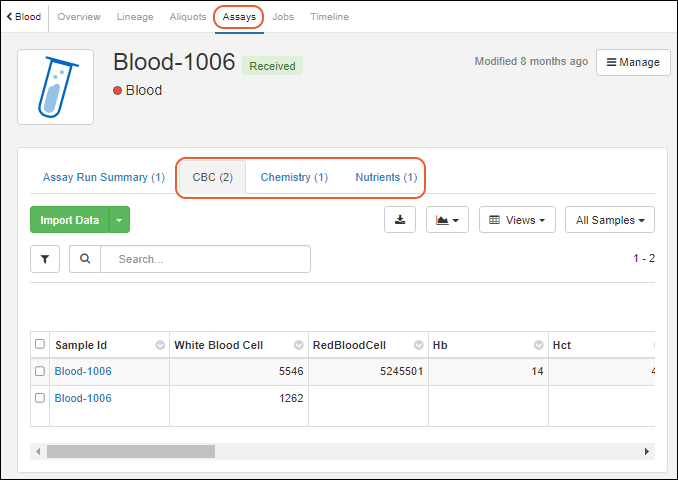Click the horizontal scrollbar thumb
This screenshot has width=678, height=480.
[x=130, y=451]
